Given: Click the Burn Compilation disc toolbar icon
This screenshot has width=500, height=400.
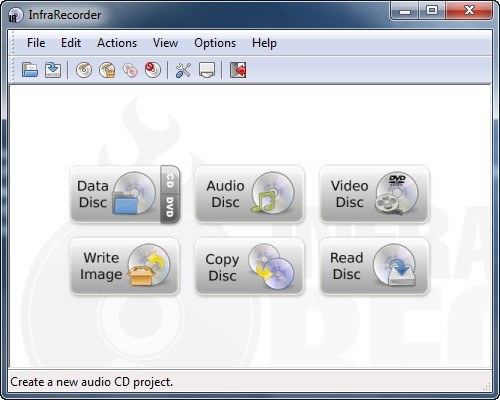Looking at the screenshot, I should pos(84,70).
